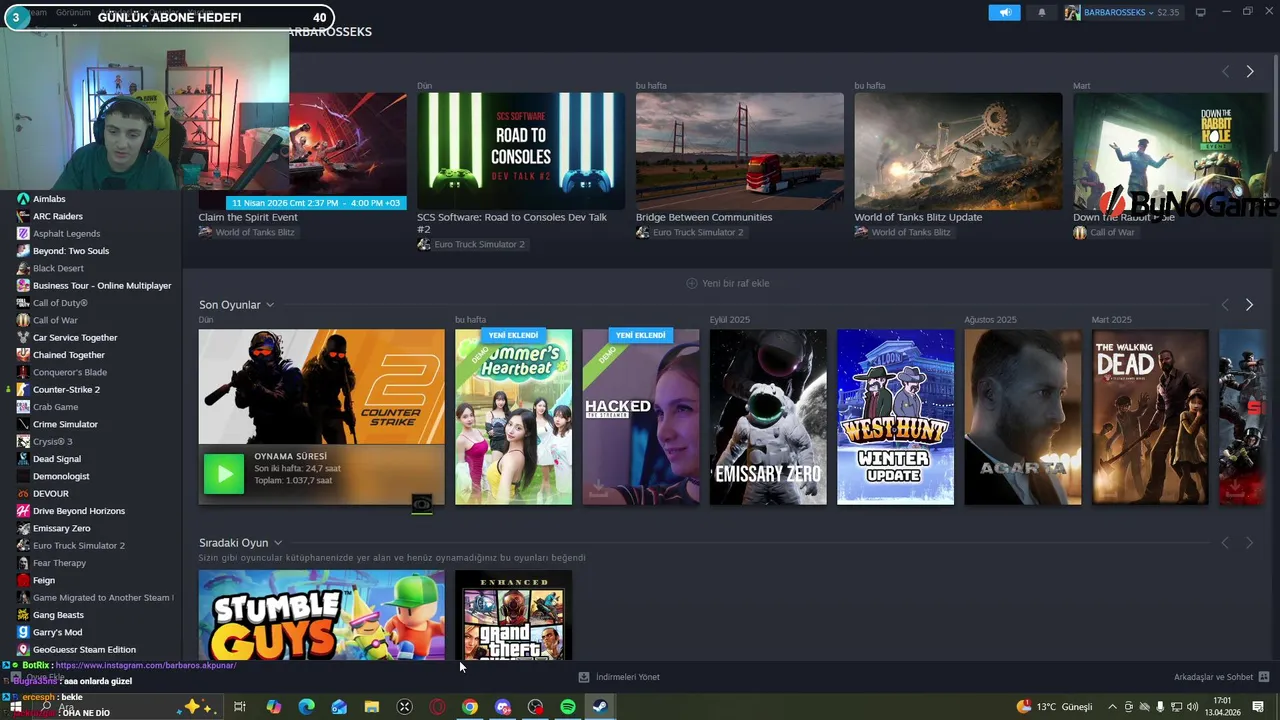Open Spotify from the Windows taskbar
Image resolution: width=1280 pixels, height=720 pixels.
pos(568,707)
